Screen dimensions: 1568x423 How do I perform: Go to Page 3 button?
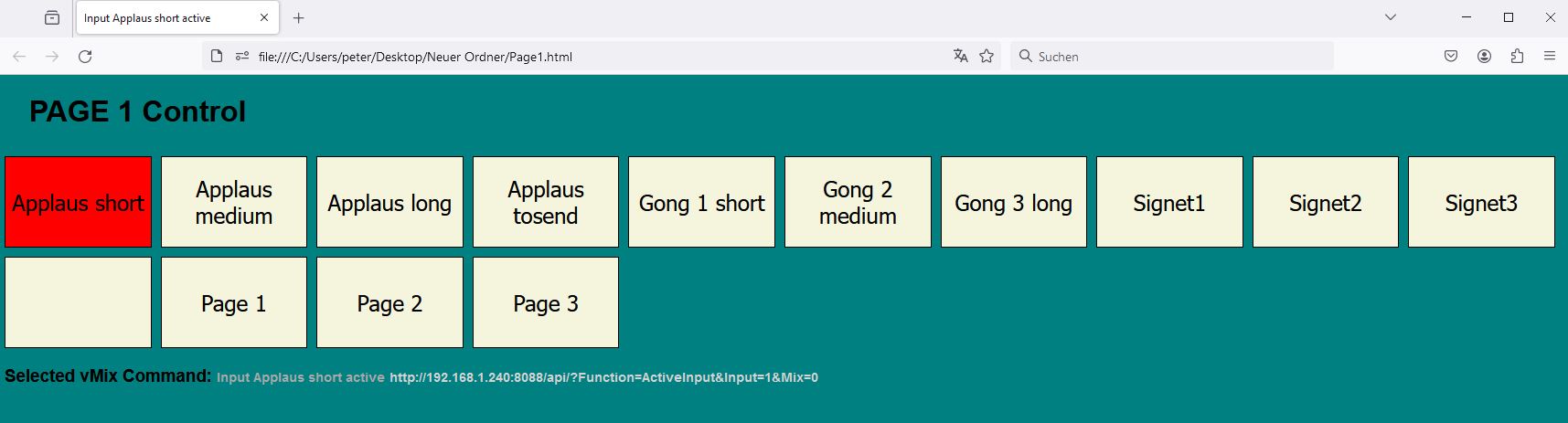546,302
